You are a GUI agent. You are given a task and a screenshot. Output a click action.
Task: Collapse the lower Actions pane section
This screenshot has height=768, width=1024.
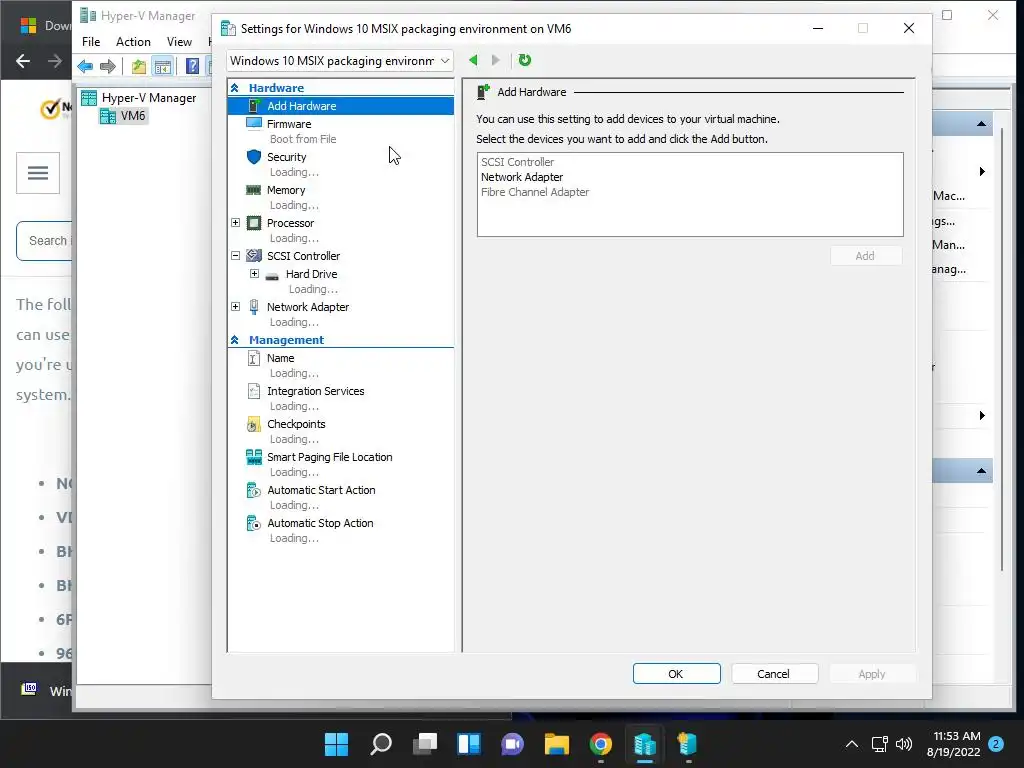[x=981, y=471]
